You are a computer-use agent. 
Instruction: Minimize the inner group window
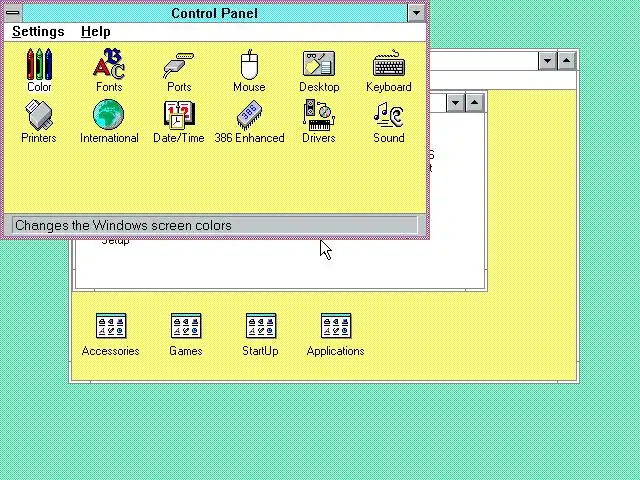(456, 102)
